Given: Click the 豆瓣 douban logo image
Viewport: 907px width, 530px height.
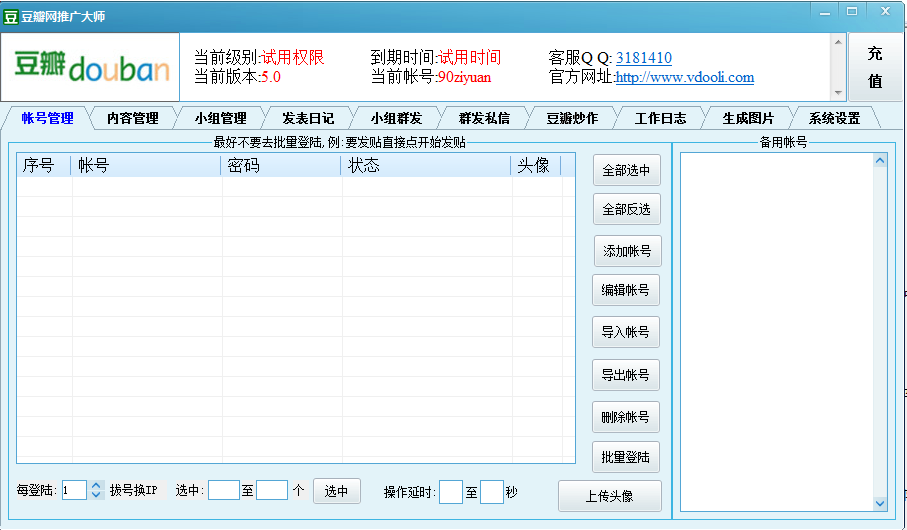Looking at the screenshot, I should (x=91, y=67).
